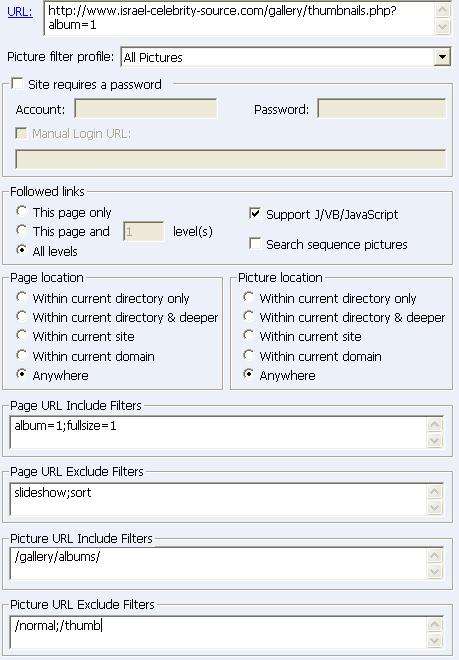Click scroll up arrow in Page URL Exclude Filters
459x660 pixels.
(x=435, y=491)
